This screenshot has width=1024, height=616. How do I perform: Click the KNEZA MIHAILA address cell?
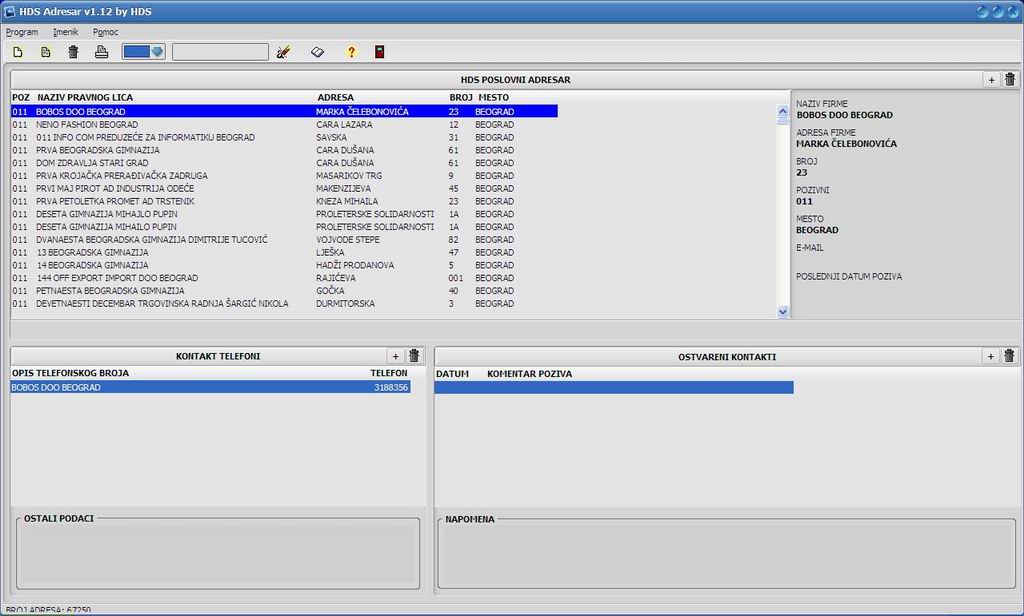click(x=347, y=201)
